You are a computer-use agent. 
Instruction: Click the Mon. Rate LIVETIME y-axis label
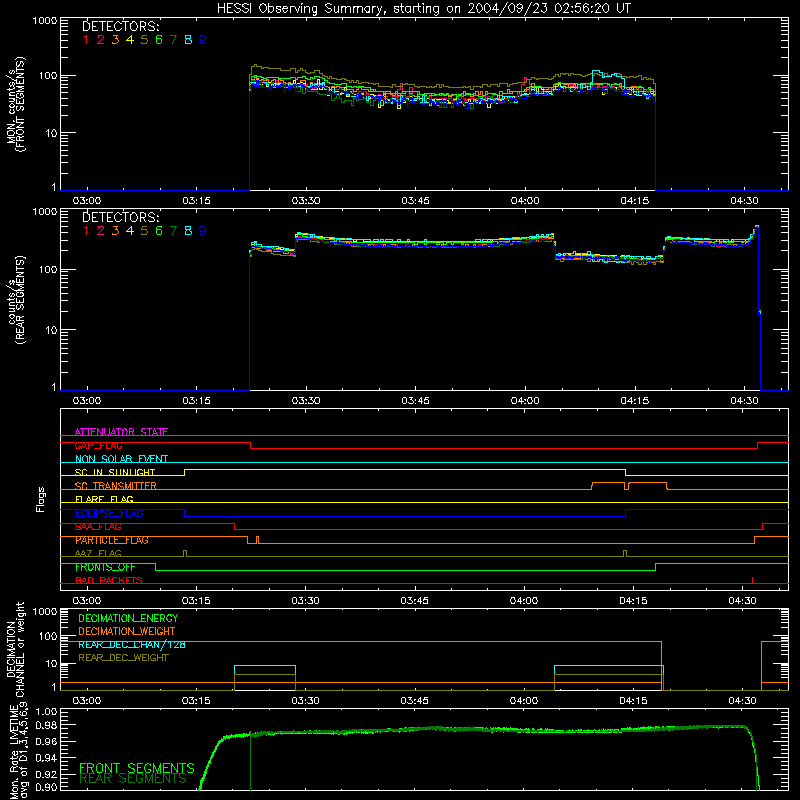click(17, 752)
